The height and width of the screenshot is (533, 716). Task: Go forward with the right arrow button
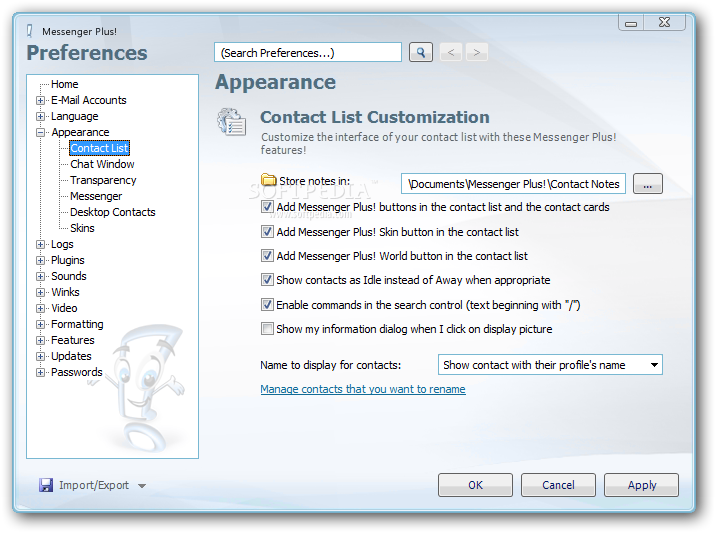(477, 53)
